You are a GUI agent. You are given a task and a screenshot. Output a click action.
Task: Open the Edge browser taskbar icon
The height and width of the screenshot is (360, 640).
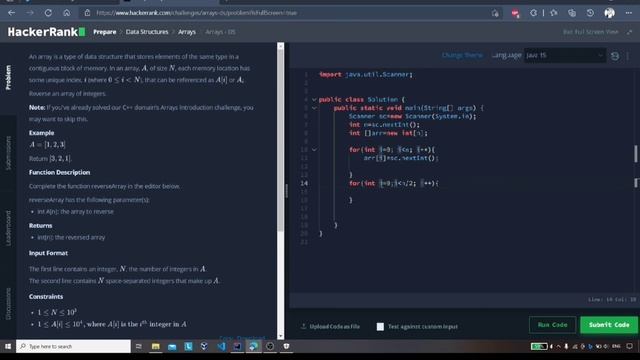253,347
